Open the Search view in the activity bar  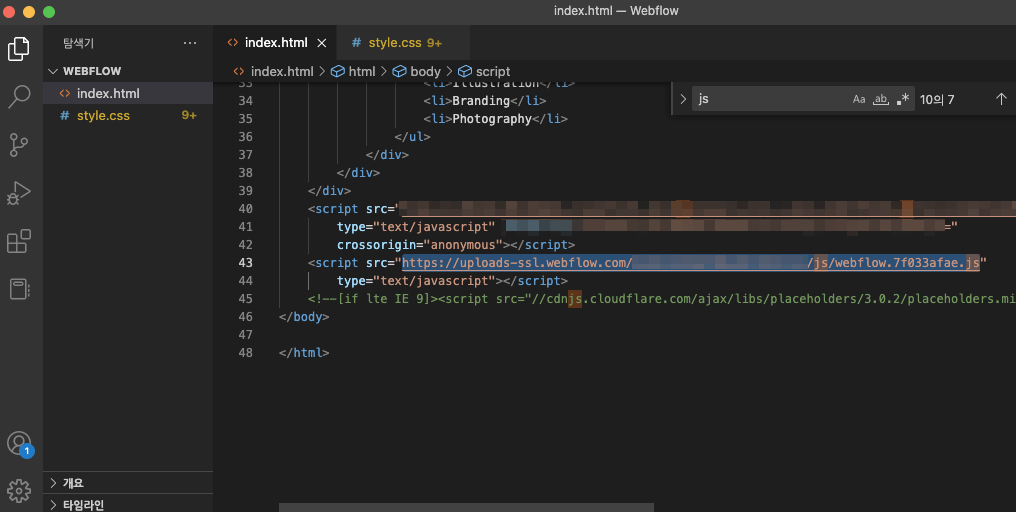click(19, 97)
